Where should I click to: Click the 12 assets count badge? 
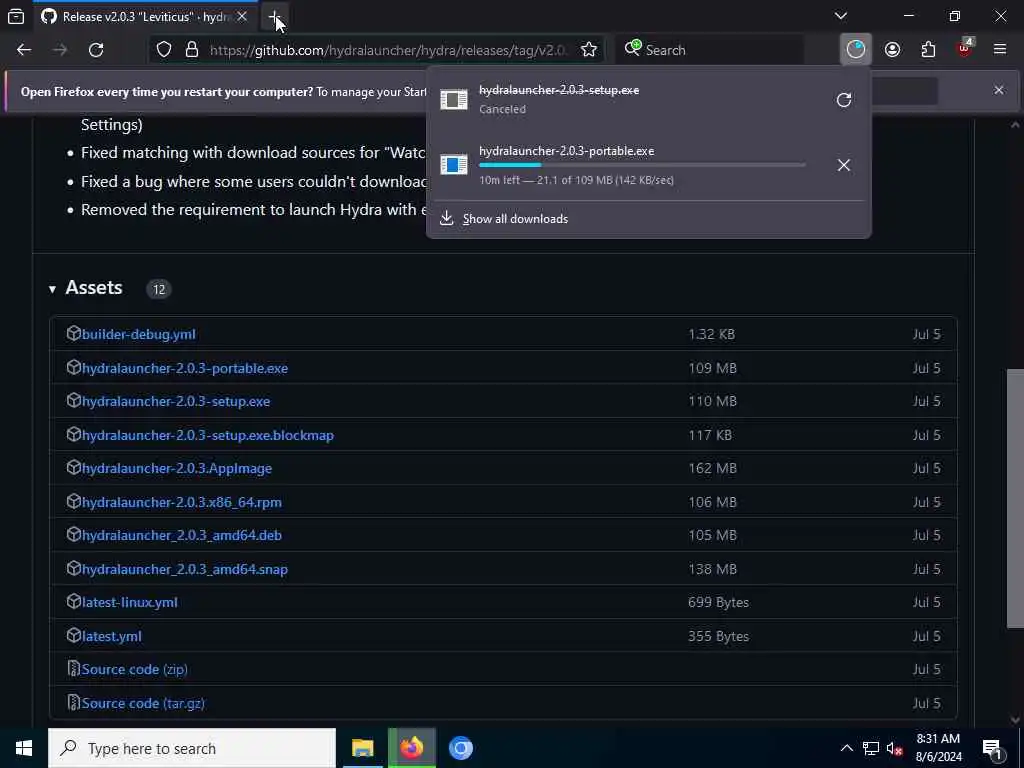[x=159, y=289]
